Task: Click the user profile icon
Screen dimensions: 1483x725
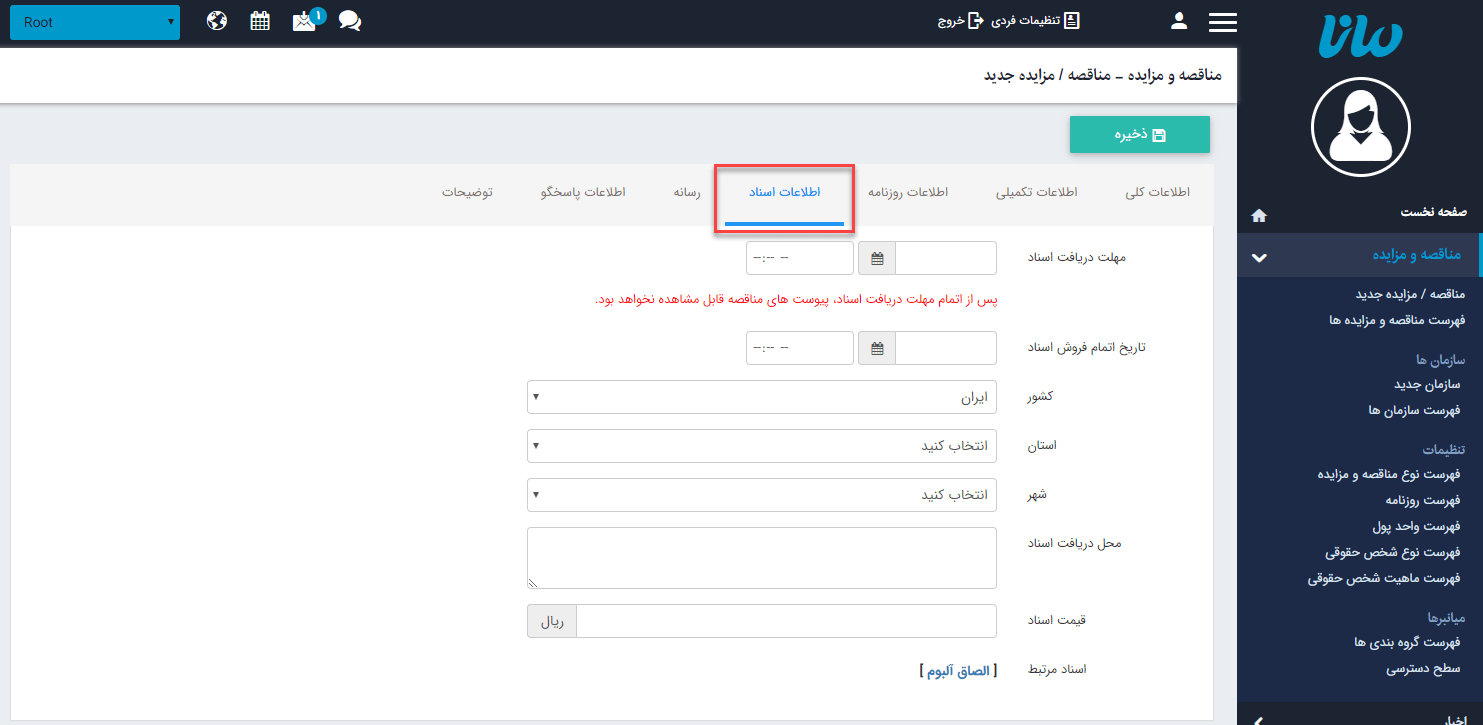Action: point(1179,19)
